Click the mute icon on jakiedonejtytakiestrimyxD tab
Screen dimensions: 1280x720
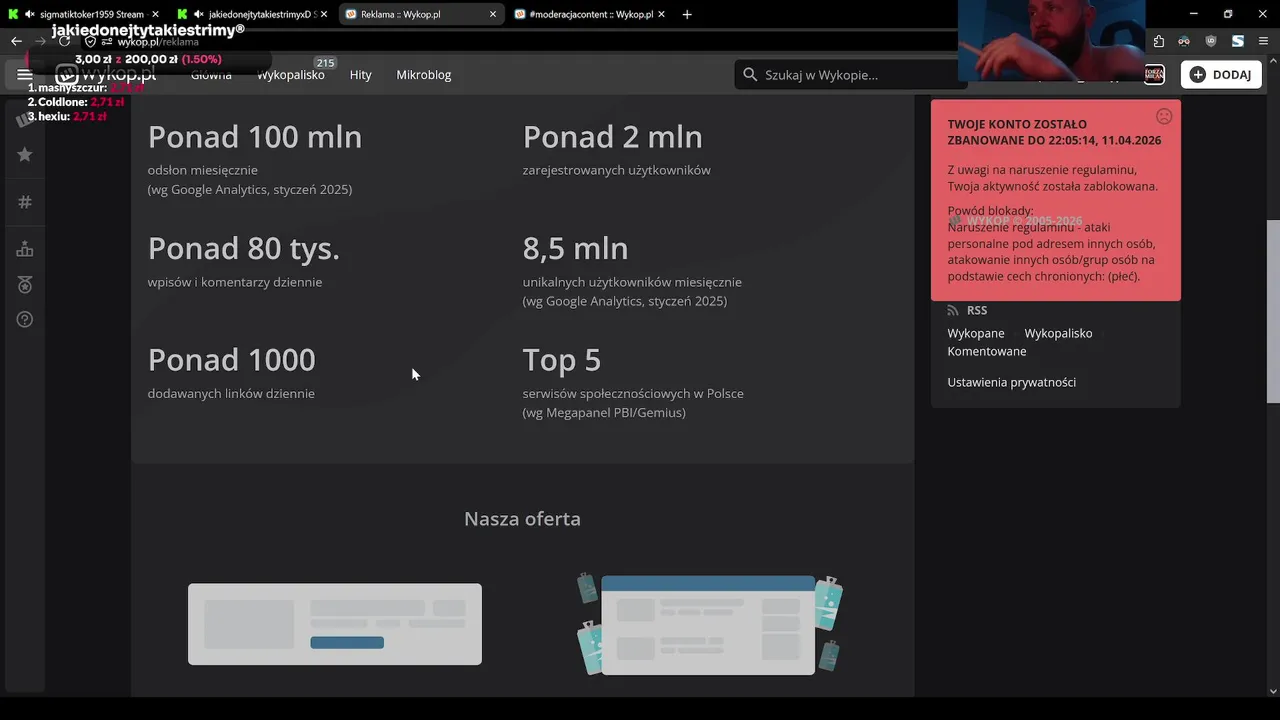point(199,15)
